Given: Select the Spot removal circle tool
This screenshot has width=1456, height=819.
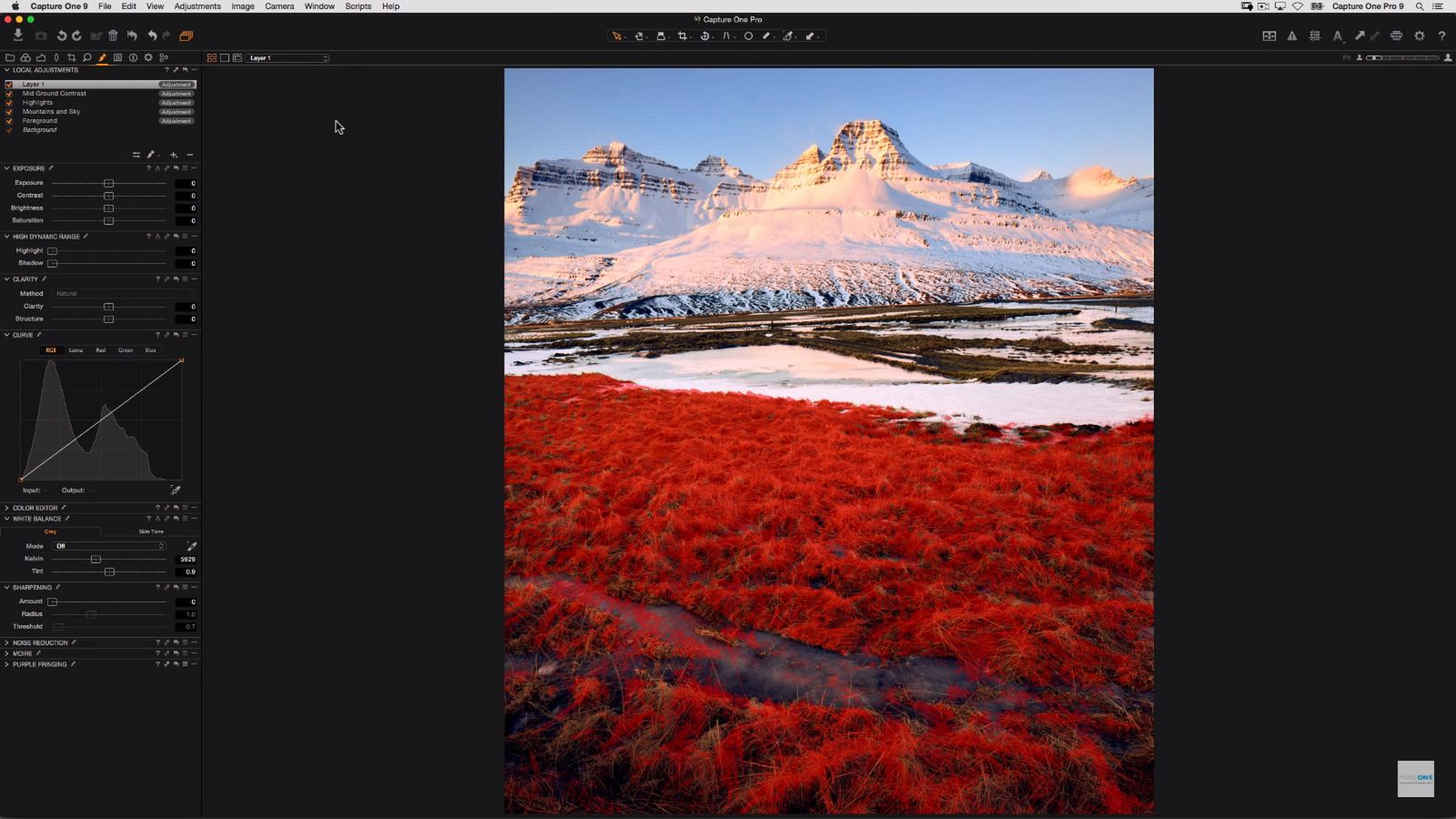Looking at the screenshot, I should pos(748,36).
